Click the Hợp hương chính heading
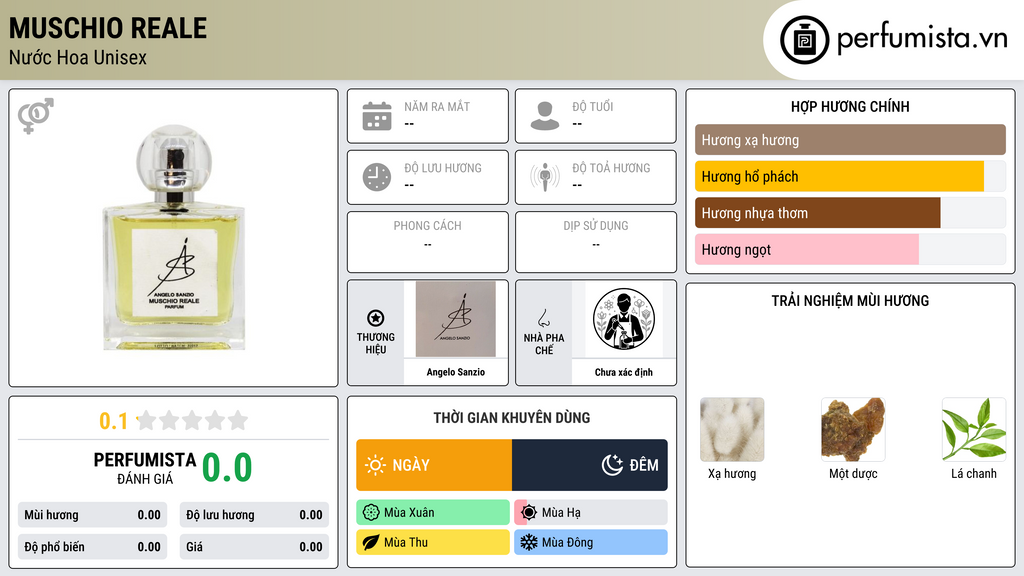The height and width of the screenshot is (576, 1024). (850, 106)
